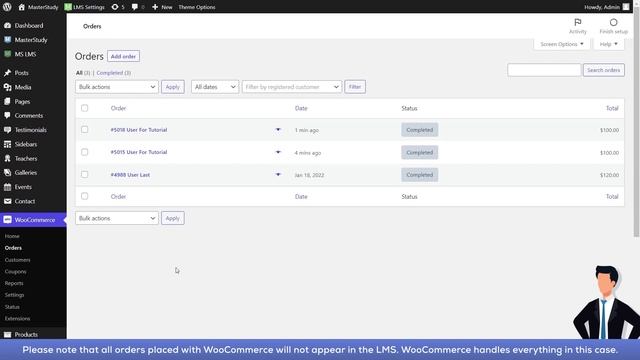Open the Extensions submenu item
Image resolution: width=640 pixels, height=360 pixels.
[18, 319]
